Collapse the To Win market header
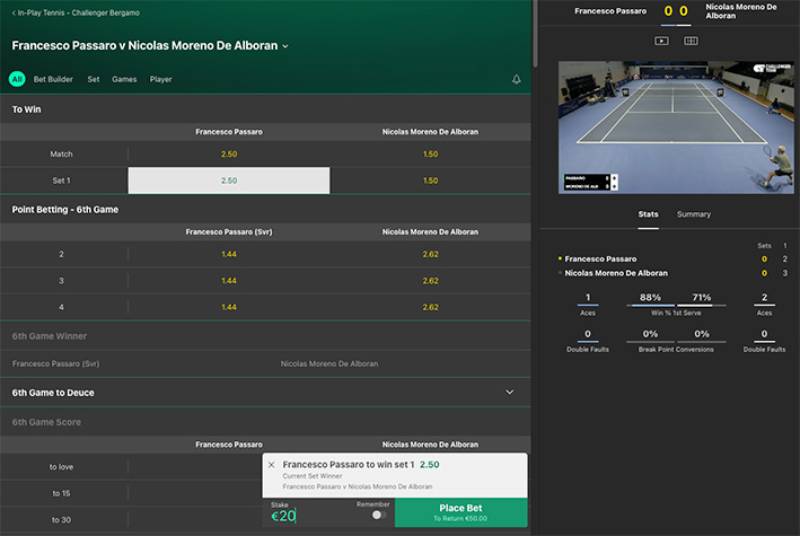 [x=265, y=109]
